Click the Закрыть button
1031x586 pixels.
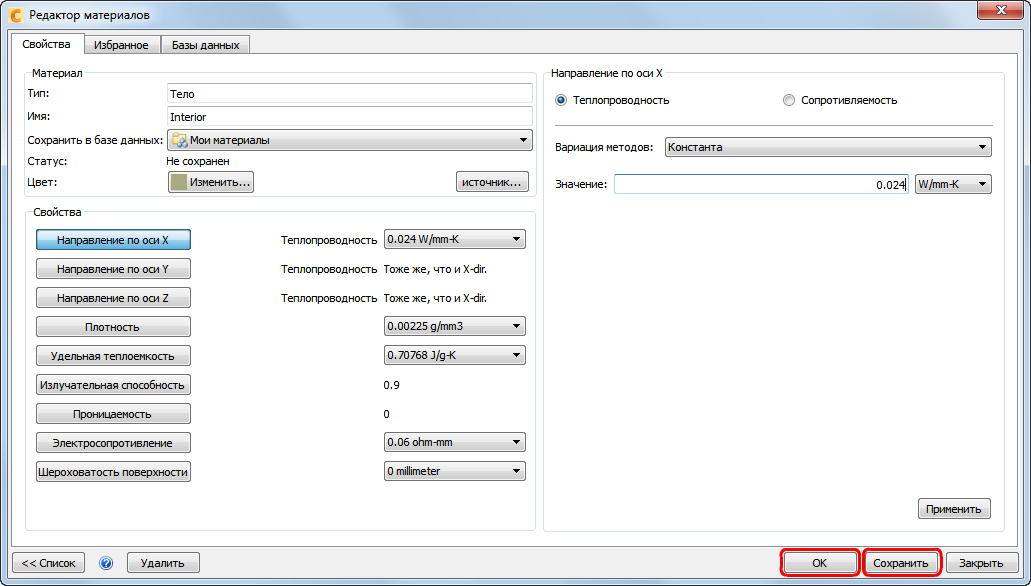coord(981,563)
